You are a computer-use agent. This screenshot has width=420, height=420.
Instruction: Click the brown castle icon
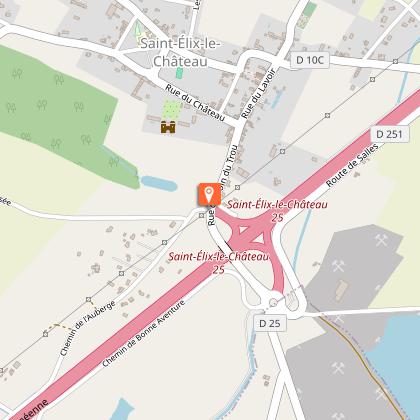click(x=168, y=128)
